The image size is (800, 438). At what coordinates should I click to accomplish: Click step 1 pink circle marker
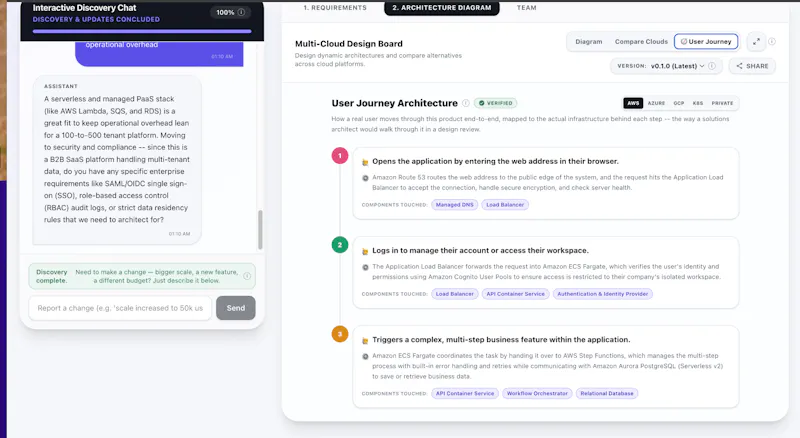tap(340, 156)
